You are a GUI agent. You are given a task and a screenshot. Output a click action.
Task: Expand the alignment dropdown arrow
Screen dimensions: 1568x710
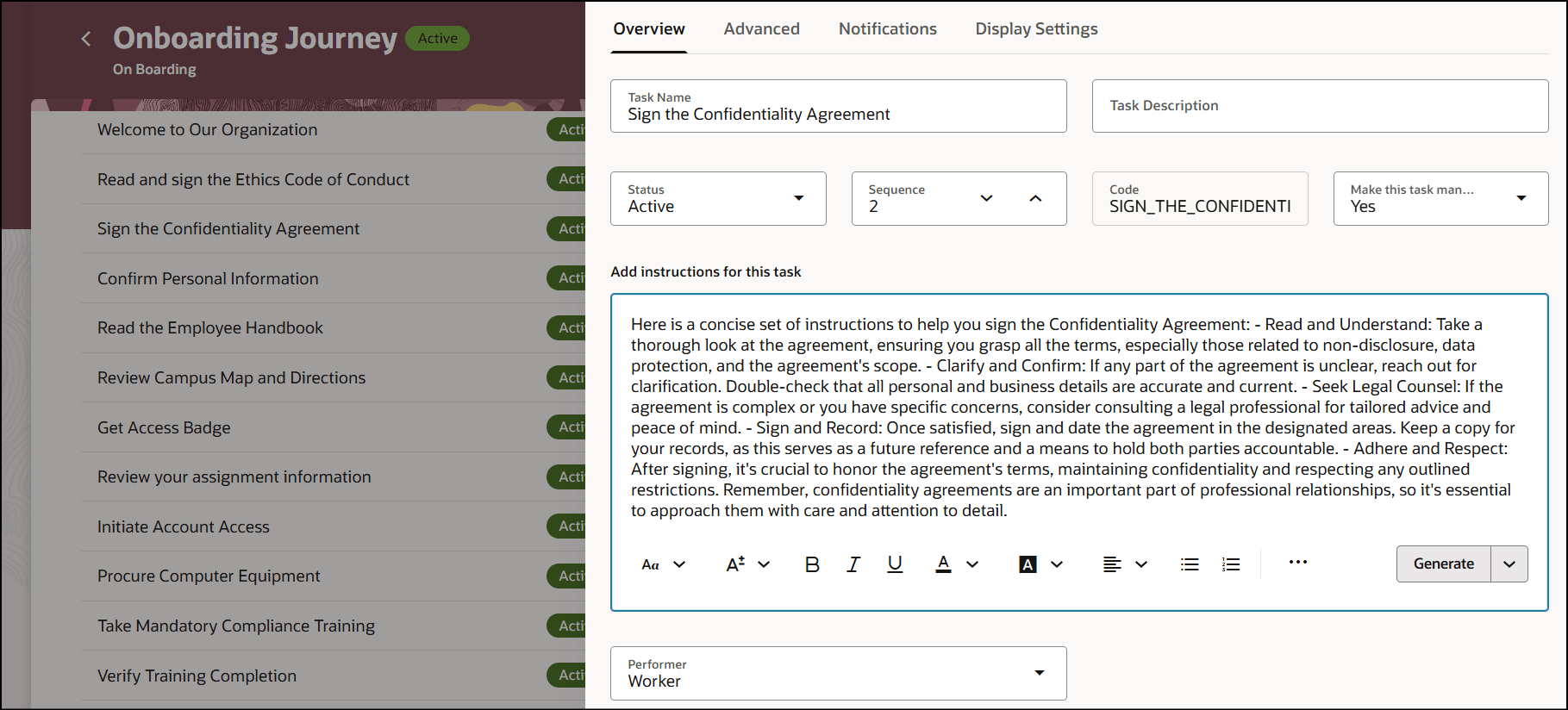point(1141,564)
